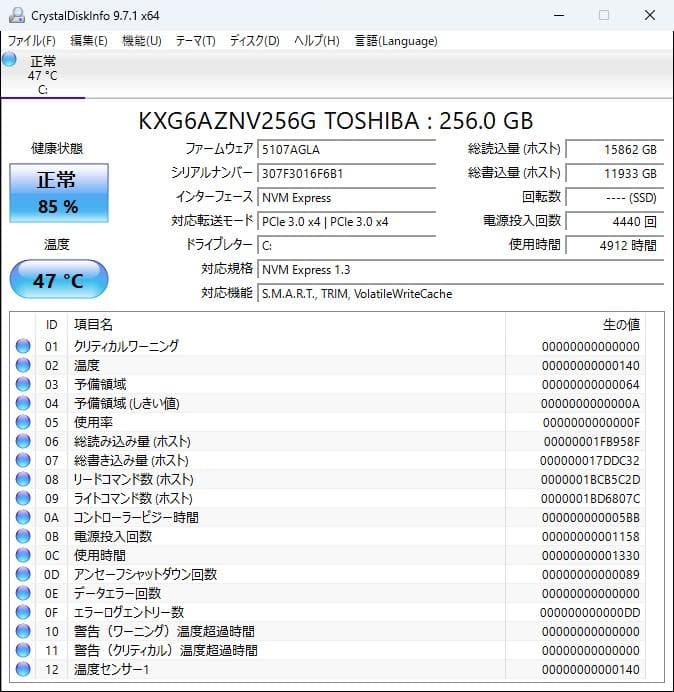Click status orb of 総読み込み量 (ホスト) row
Image resolution: width=674 pixels, height=692 pixels.
pyautogui.click(x=23, y=441)
